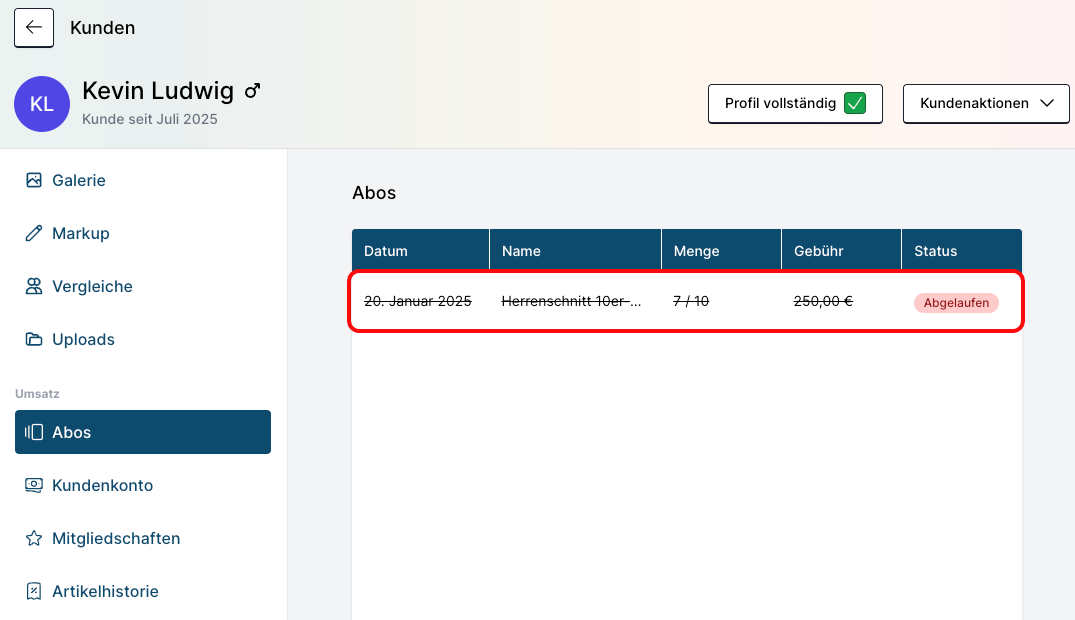Toggle the green Profil vollständig checkmark
This screenshot has height=620, width=1075.
click(x=854, y=103)
